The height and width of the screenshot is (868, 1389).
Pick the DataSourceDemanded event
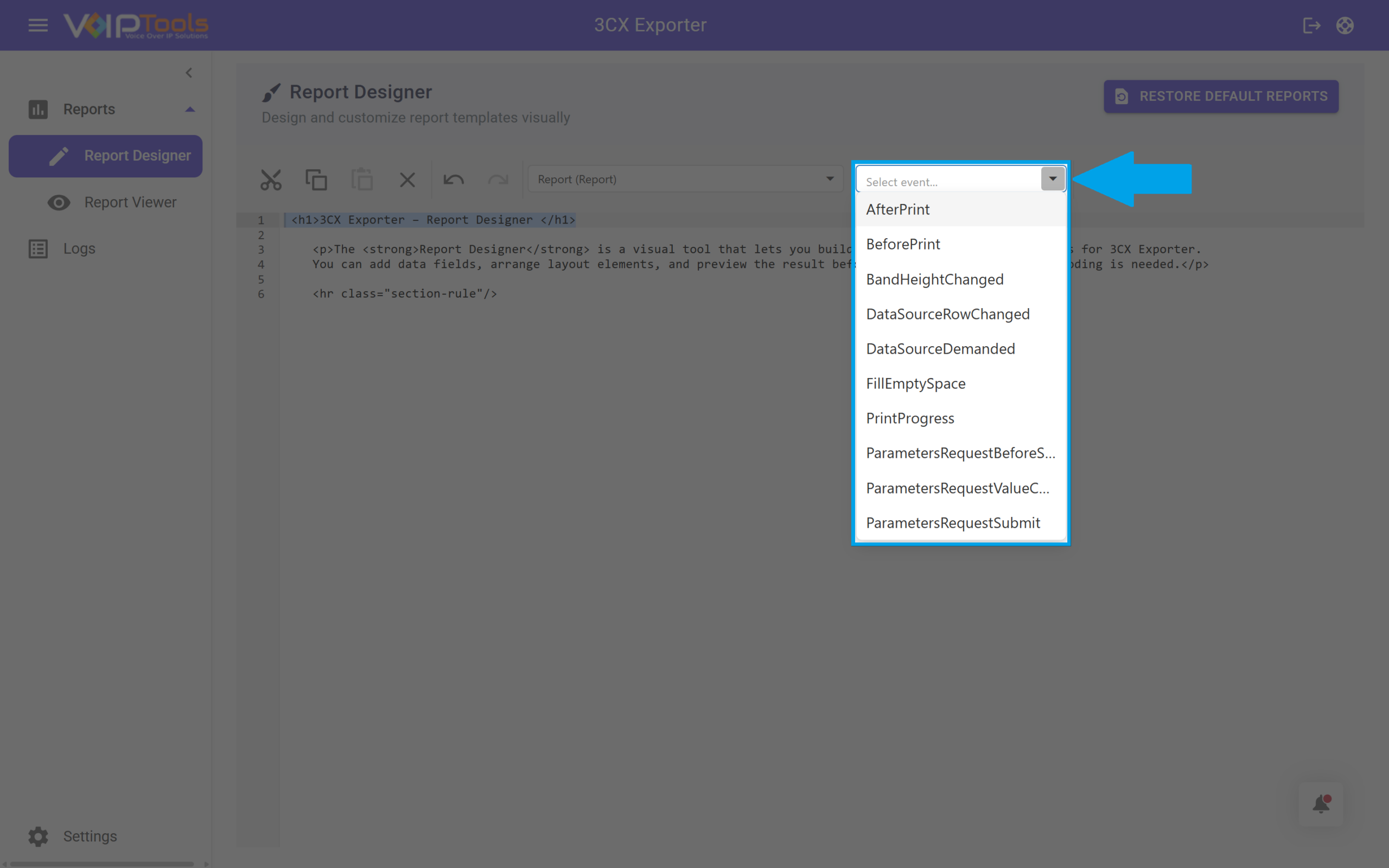tap(961, 348)
